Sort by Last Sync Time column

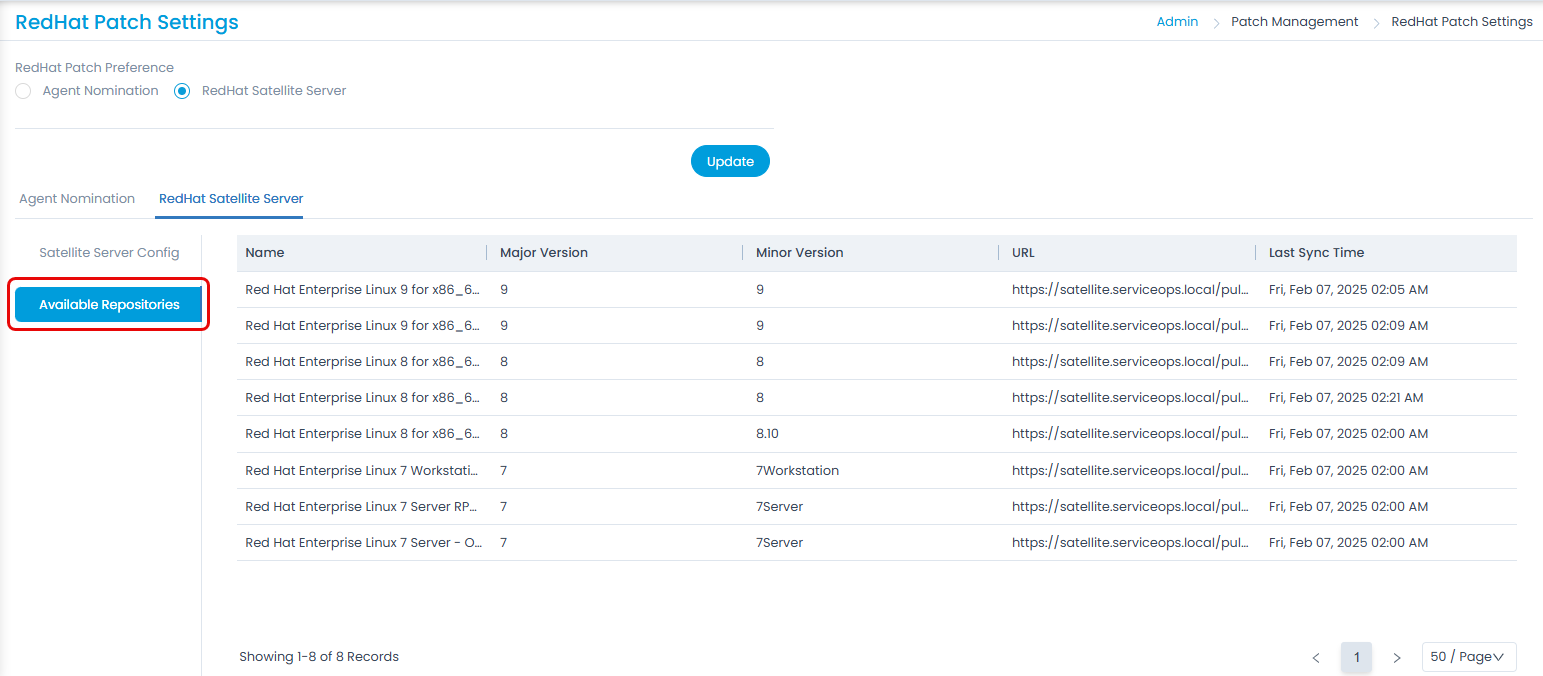click(1316, 253)
